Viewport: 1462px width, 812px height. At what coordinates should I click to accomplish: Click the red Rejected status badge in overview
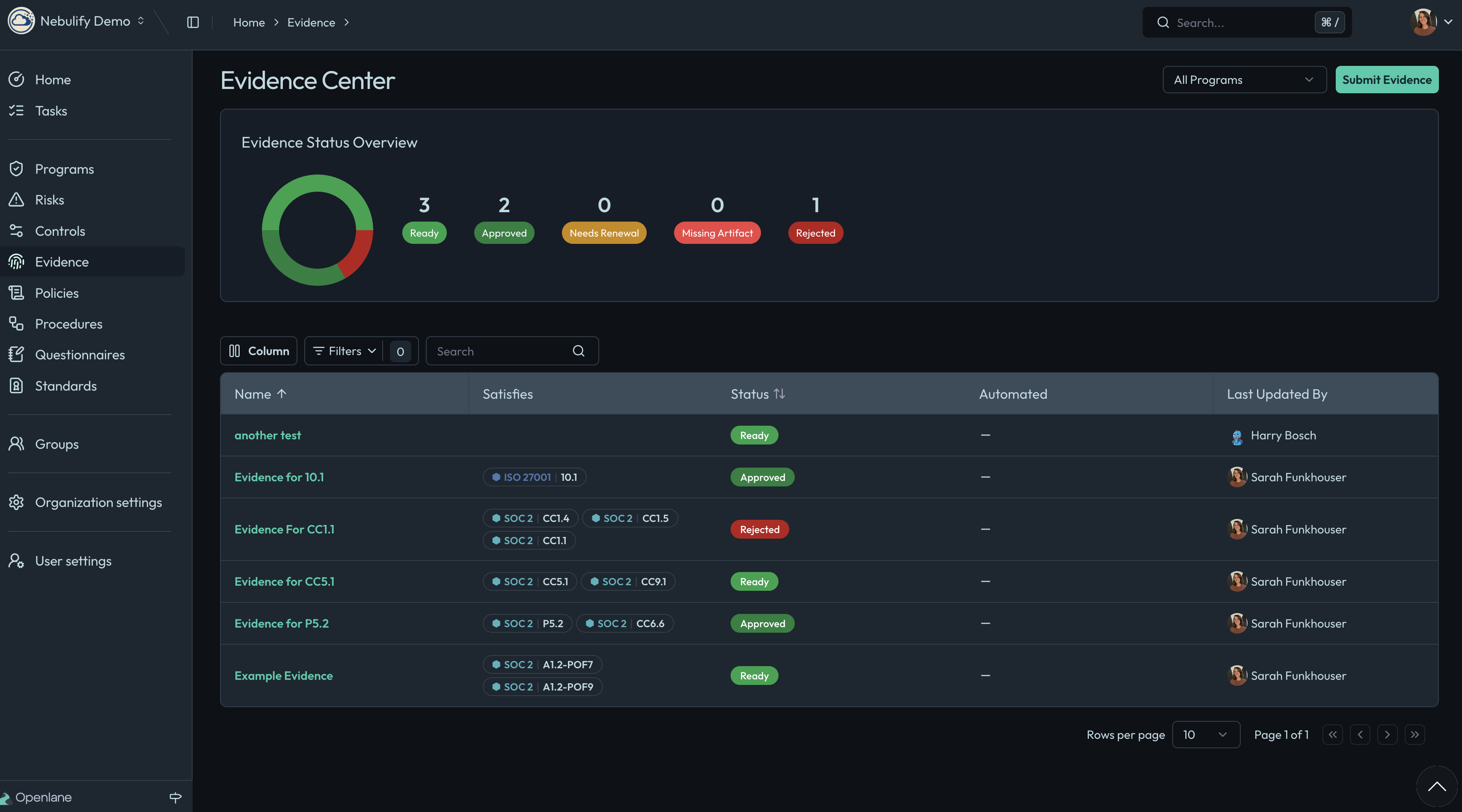tap(816, 233)
